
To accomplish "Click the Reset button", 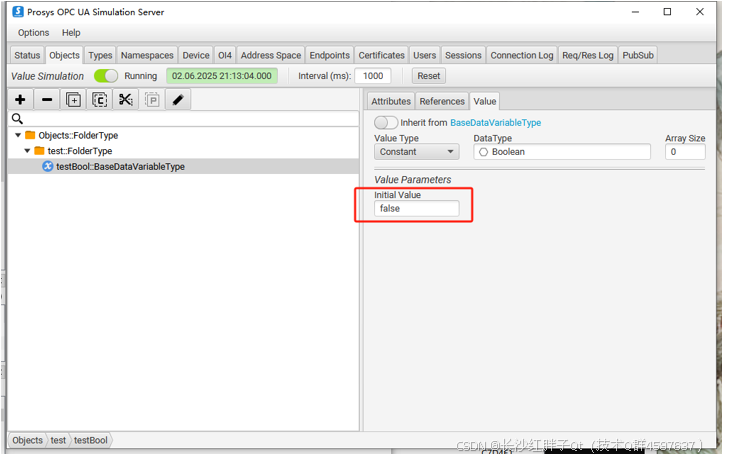I will pyautogui.click(x=428, y=76).
